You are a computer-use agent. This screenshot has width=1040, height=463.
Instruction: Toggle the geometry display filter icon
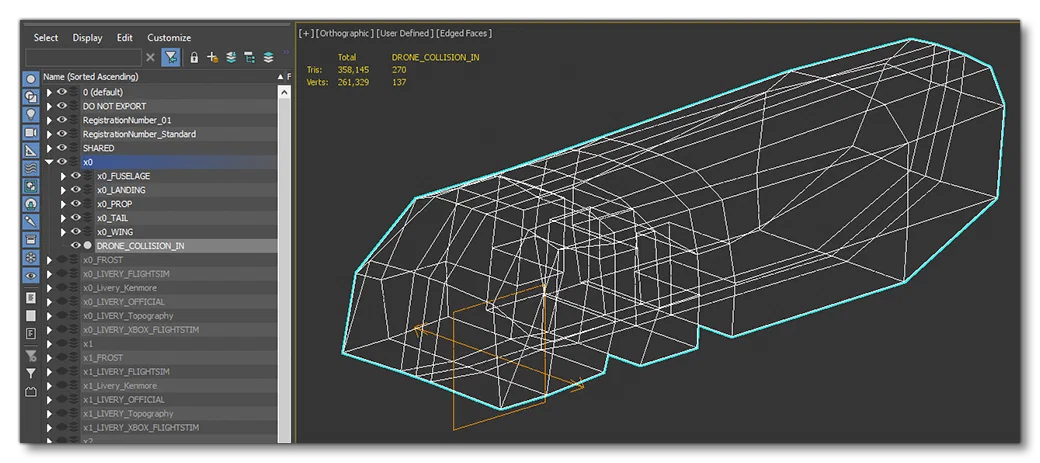pos(31,79)
